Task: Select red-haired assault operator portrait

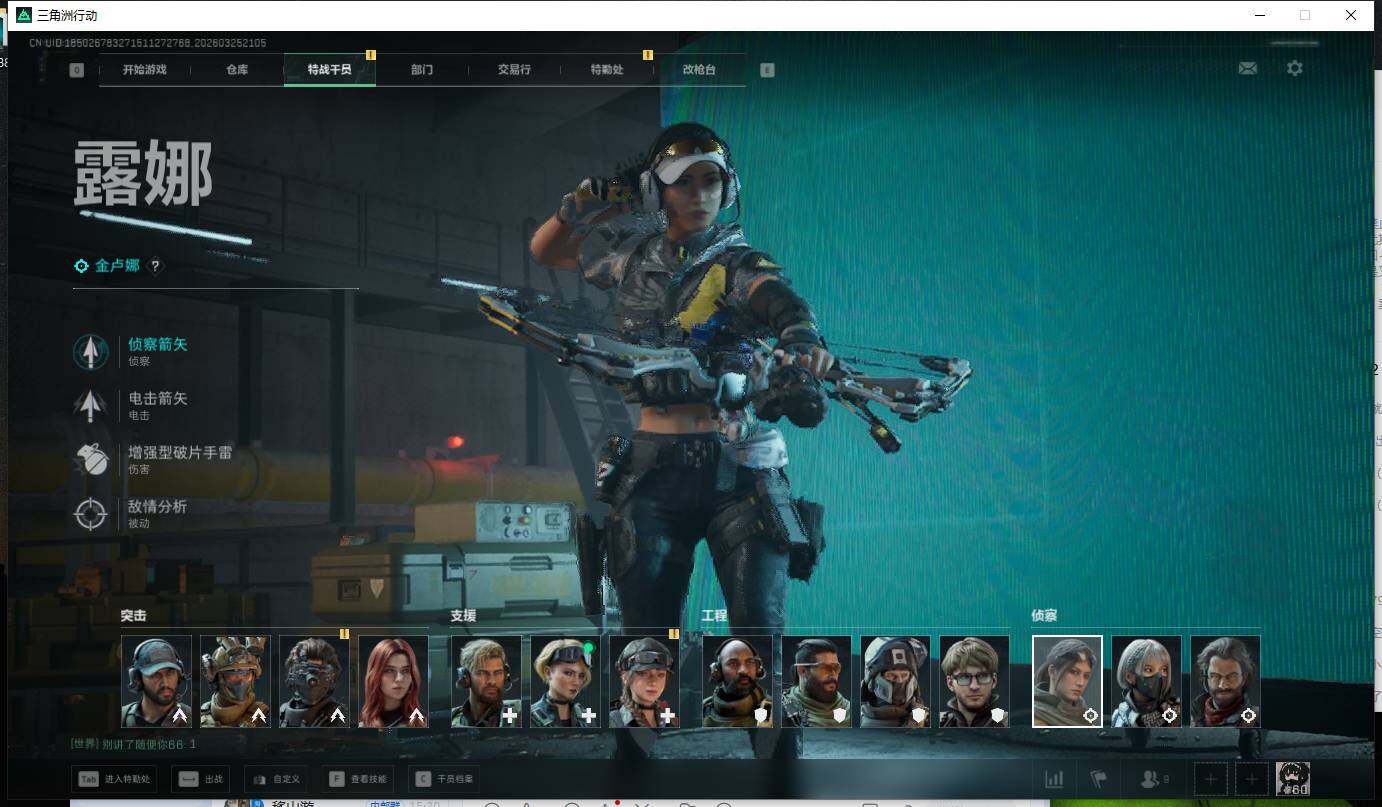Action: (394, 681)
